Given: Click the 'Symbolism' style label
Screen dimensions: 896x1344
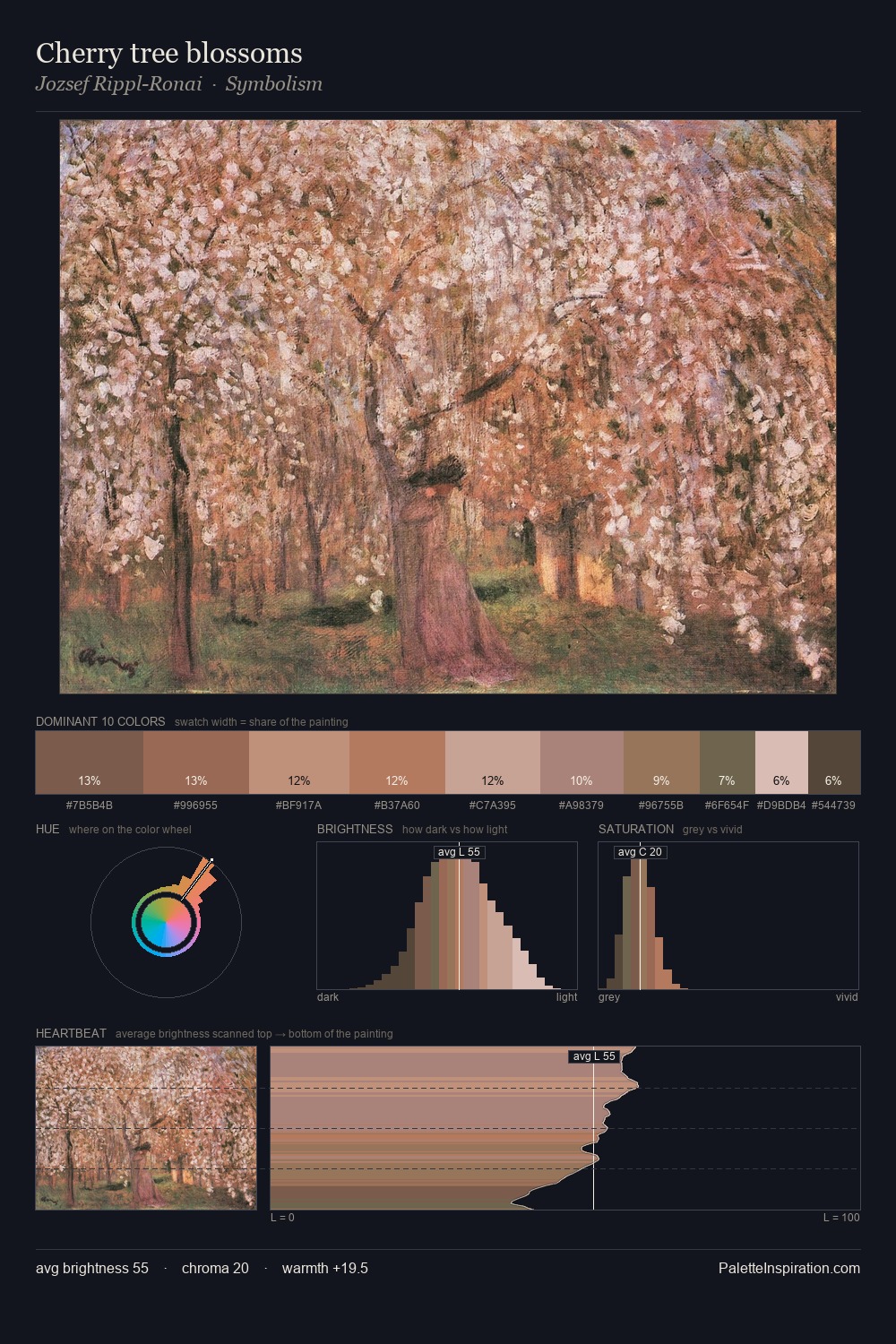Looking at the screenshot, I should [274, 84].
